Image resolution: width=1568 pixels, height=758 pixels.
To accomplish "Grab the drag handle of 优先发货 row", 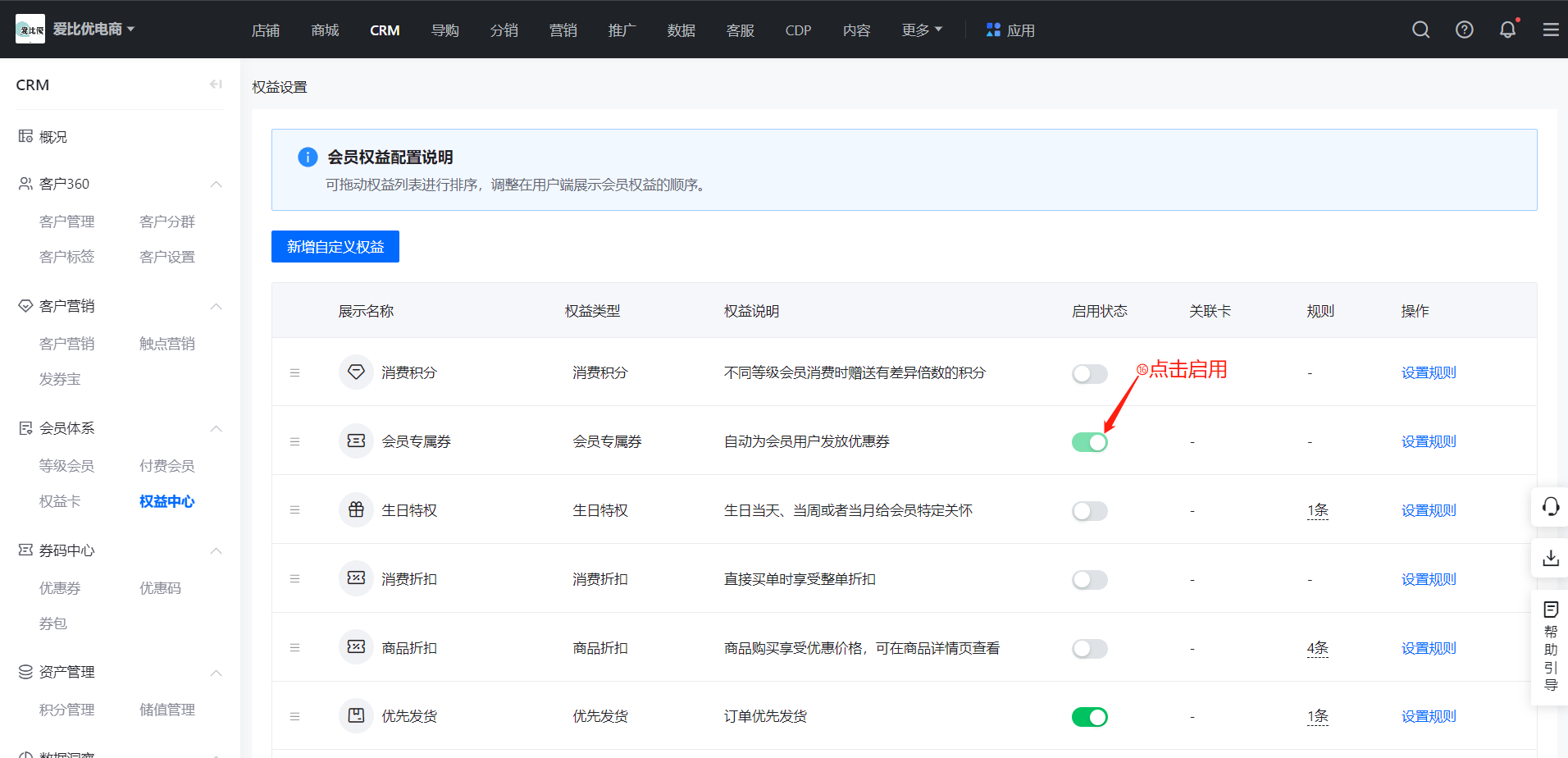I will (294, 716).
